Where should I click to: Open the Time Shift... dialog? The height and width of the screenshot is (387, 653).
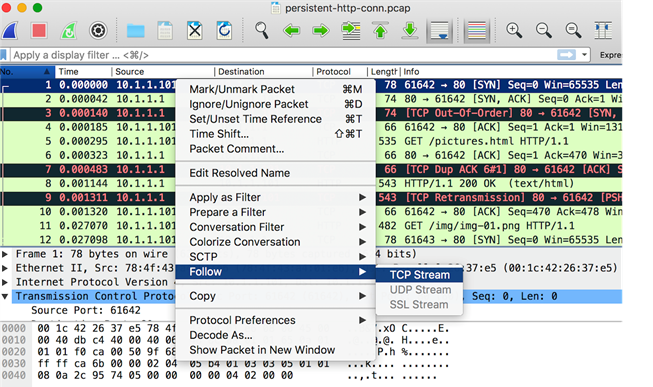click(275, 134)
